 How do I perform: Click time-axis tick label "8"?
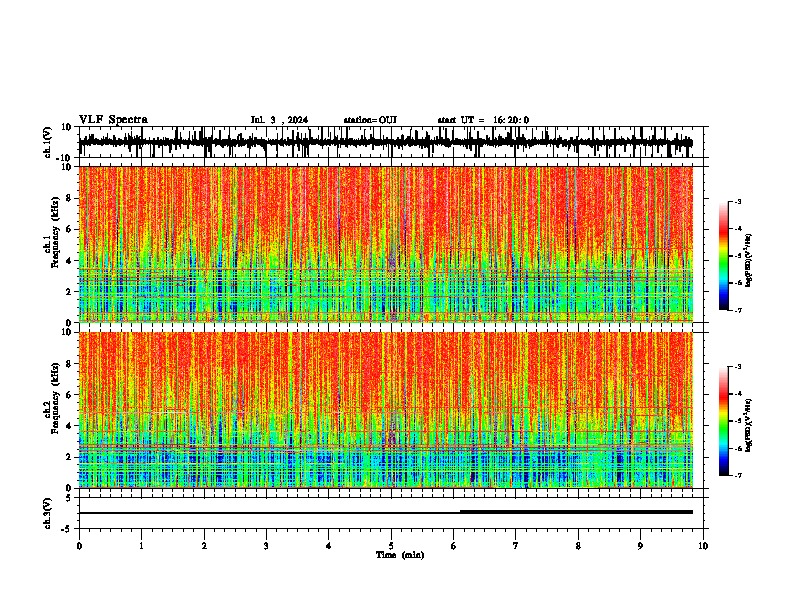point(578,546)
